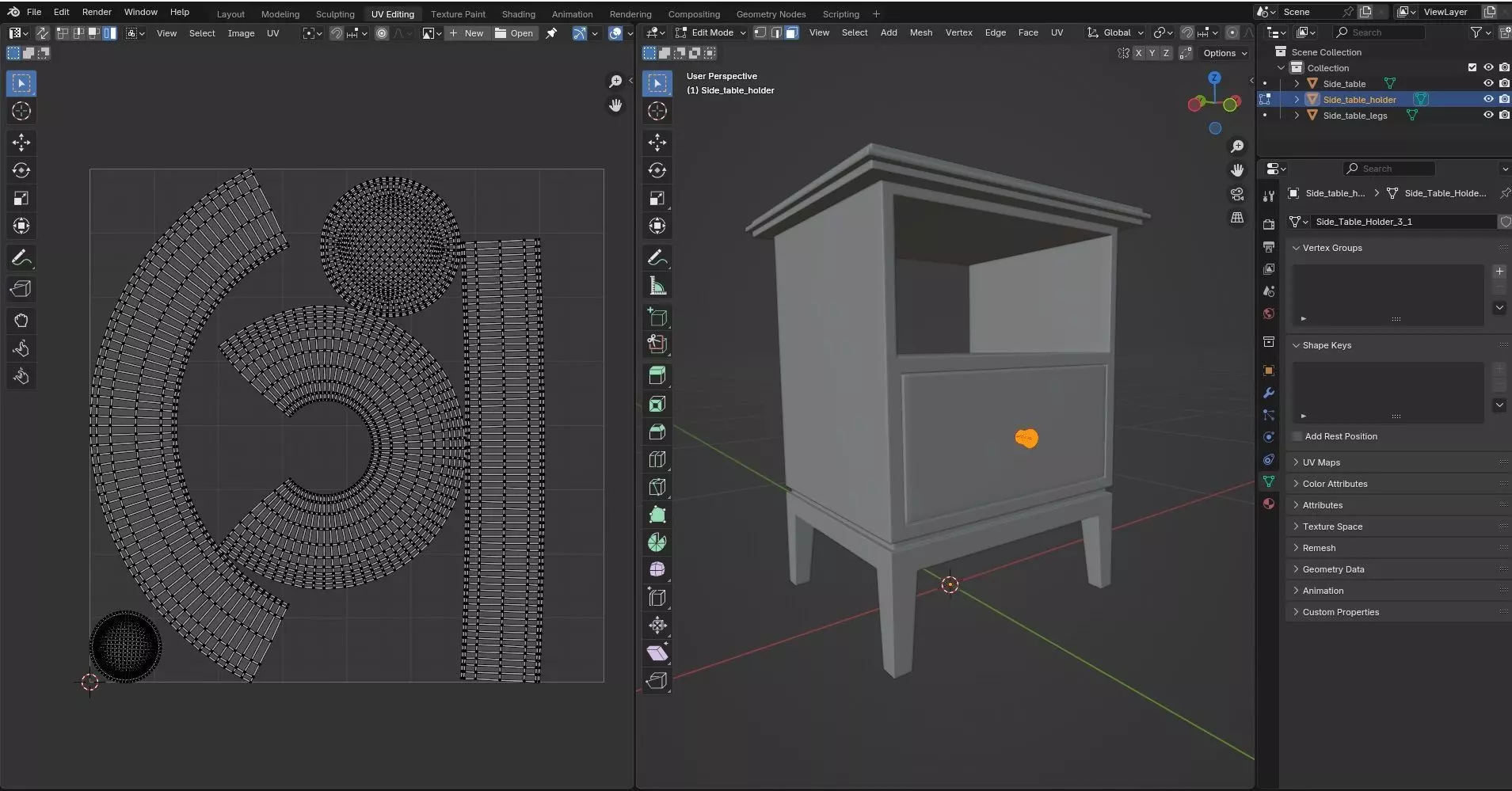
Task: Open the Options dropdown in 3D viewport
Action: [1224, 53]
